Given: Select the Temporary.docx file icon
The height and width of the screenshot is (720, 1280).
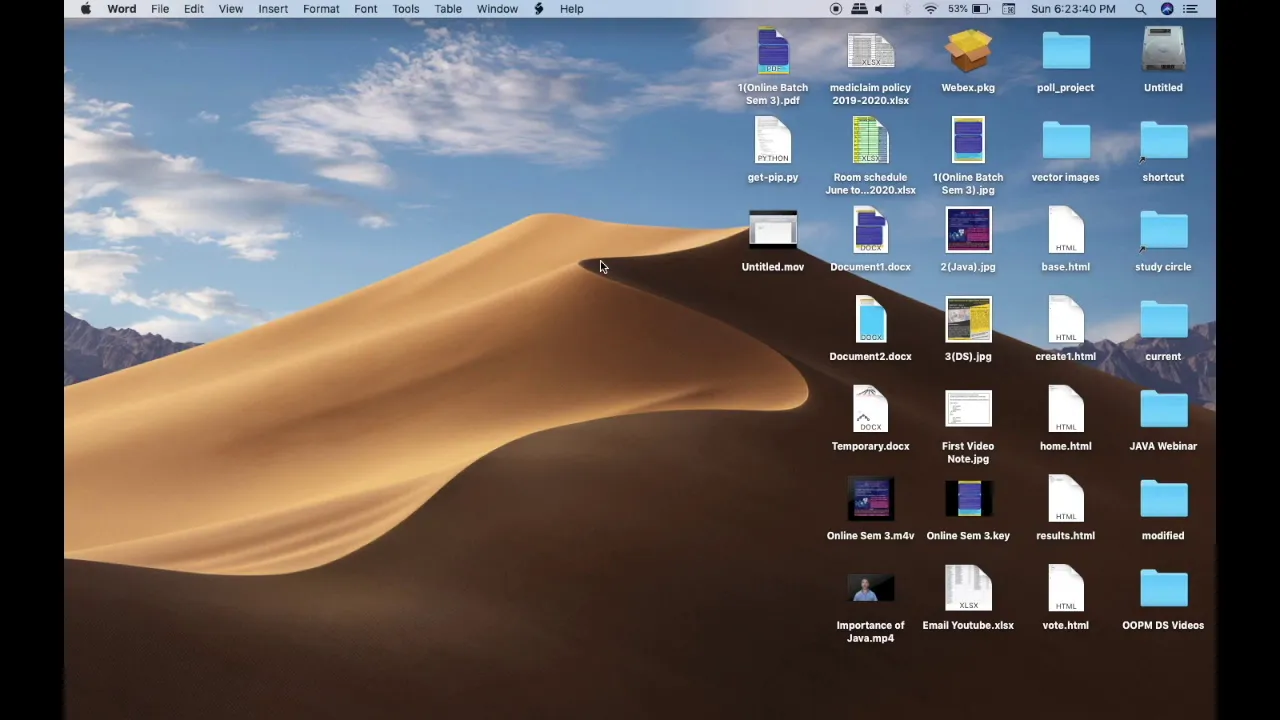Looking at the screenshot, I should point(870,410).
